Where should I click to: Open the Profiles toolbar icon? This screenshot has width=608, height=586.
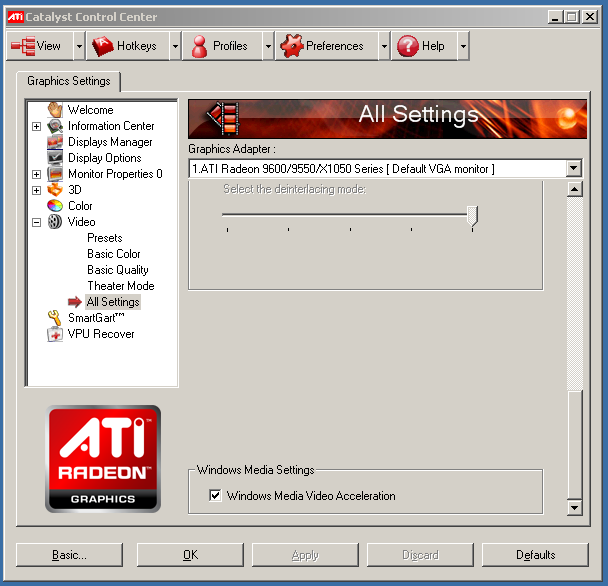pyautogui.click(x=198, y=46)
